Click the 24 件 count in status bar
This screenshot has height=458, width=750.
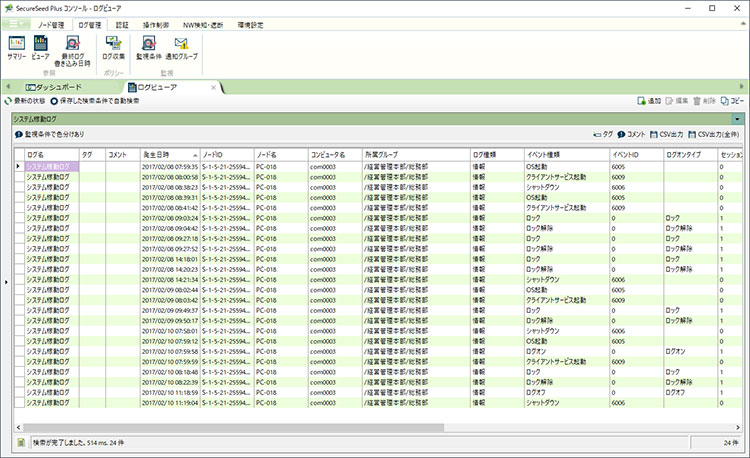730,443
